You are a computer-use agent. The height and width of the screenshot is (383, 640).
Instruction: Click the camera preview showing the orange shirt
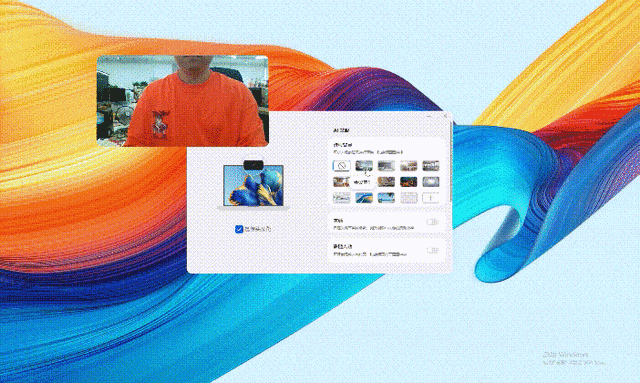182,101
